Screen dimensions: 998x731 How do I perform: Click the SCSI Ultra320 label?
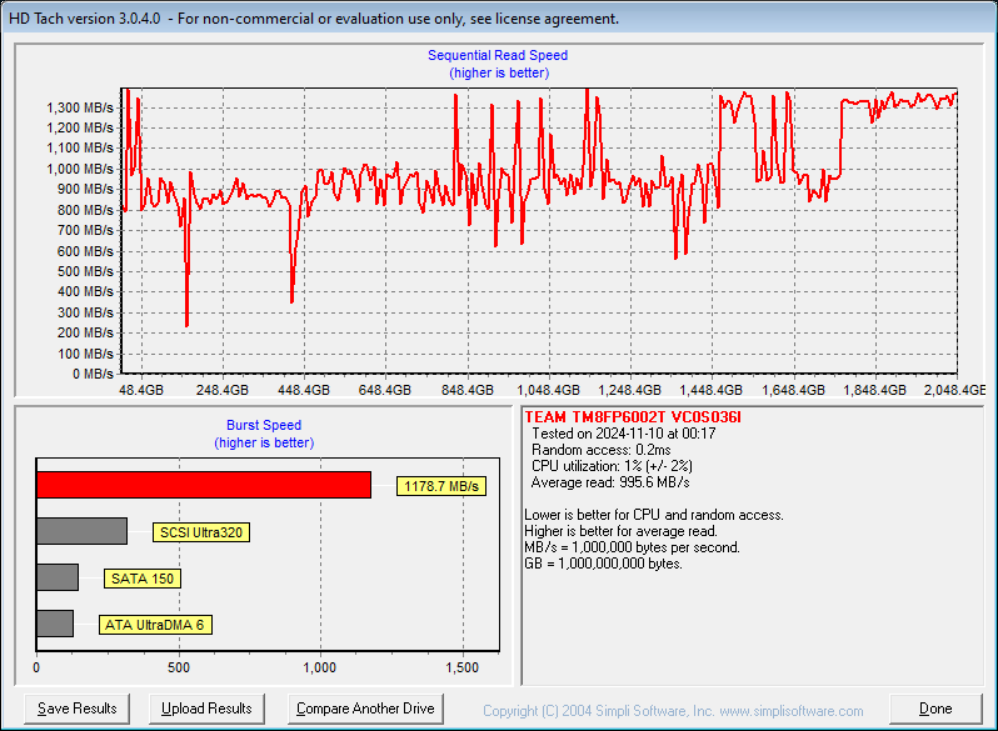tap(200, 532)
